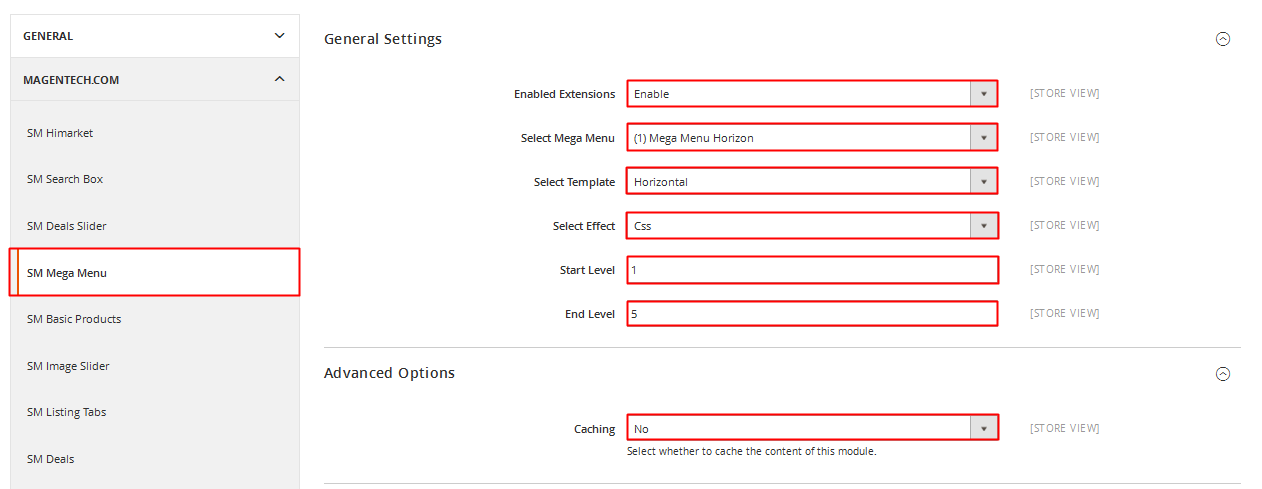Image resolution: width=1262 pixels, height=489 pixels.
Task: Click the Start Level input field
Action: point(812,270)
